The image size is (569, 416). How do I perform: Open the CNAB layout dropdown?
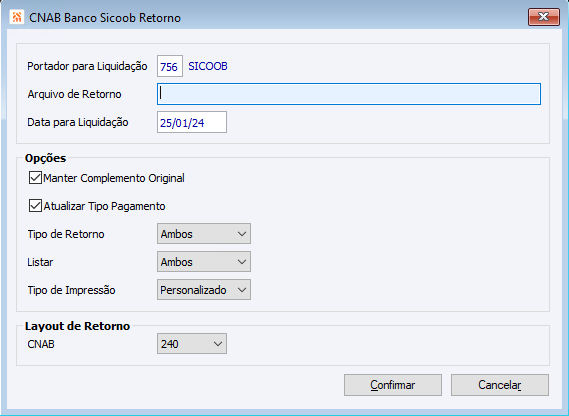tap(192, 343)
